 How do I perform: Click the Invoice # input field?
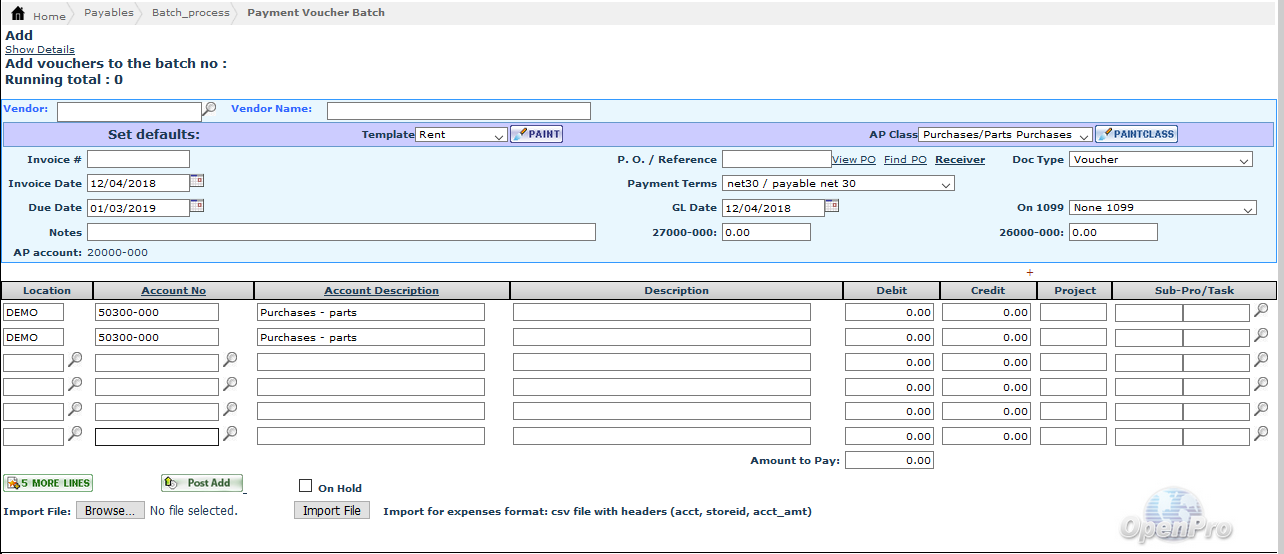click(x=138, y=159)
